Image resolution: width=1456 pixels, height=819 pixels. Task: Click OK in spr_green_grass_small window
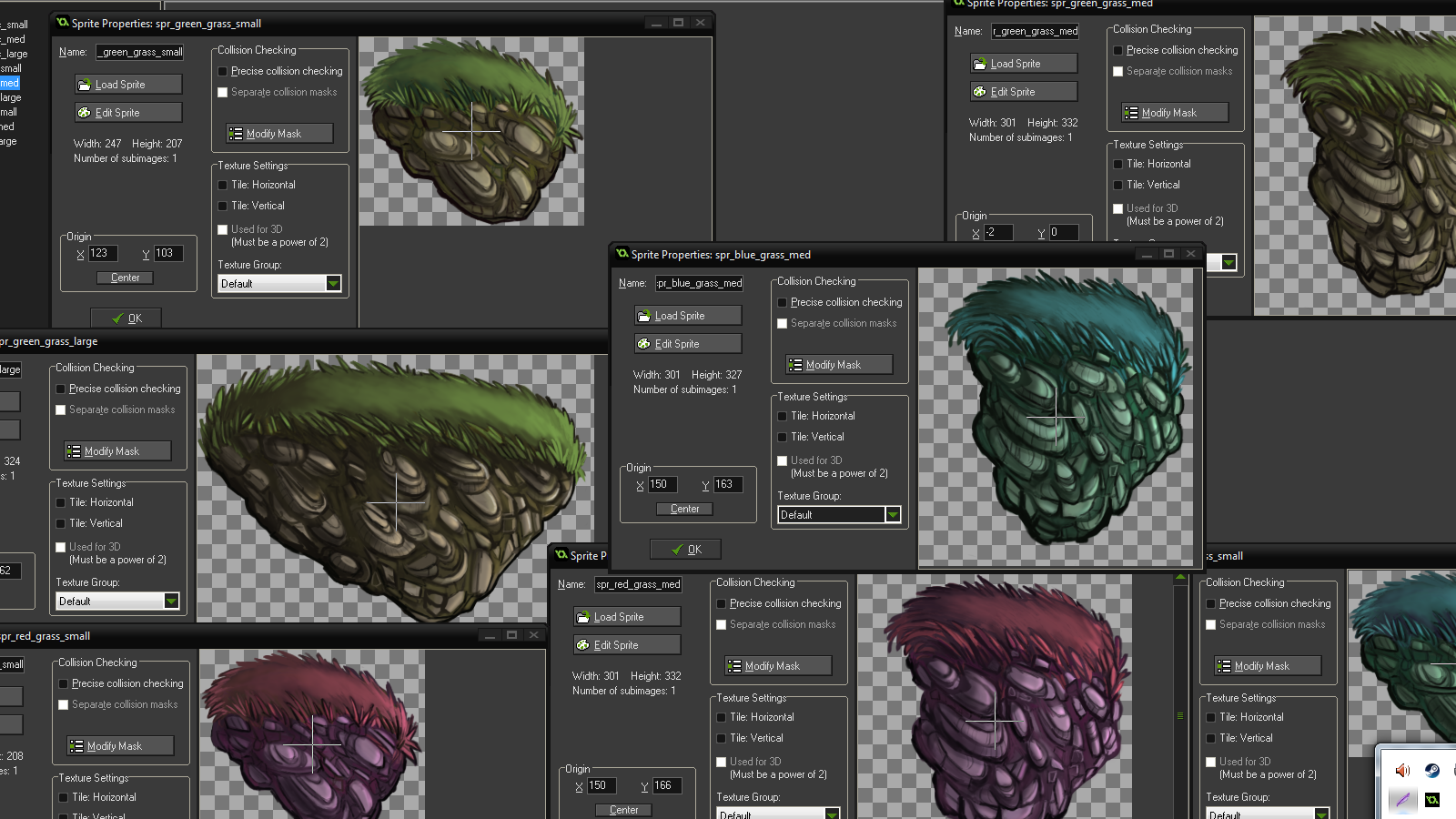pyautogui.click(x=126, y=318)
